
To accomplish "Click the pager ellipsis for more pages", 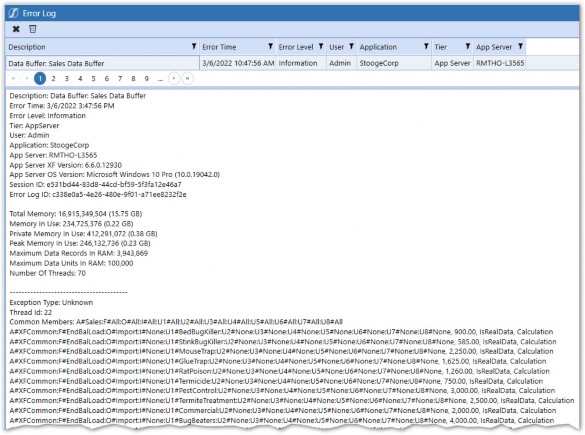I will pyautogui.click(x=160, y=79).
